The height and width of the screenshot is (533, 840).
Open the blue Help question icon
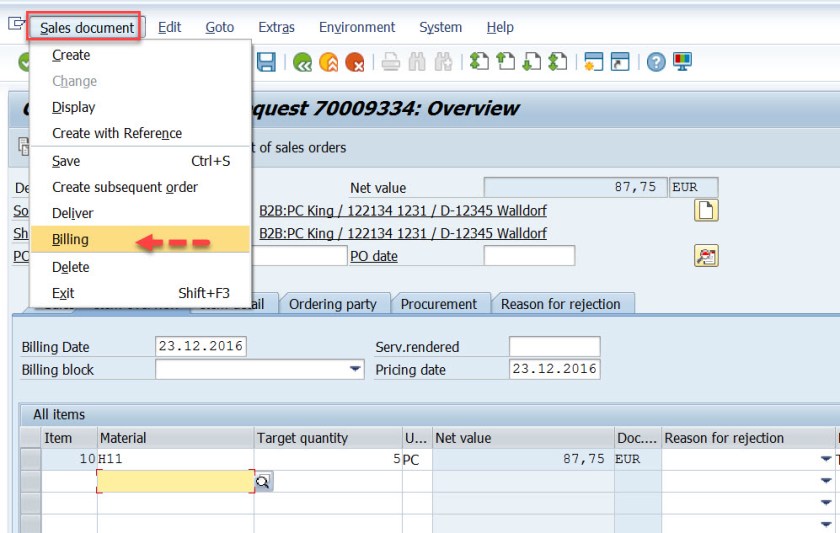pos(656,62)
